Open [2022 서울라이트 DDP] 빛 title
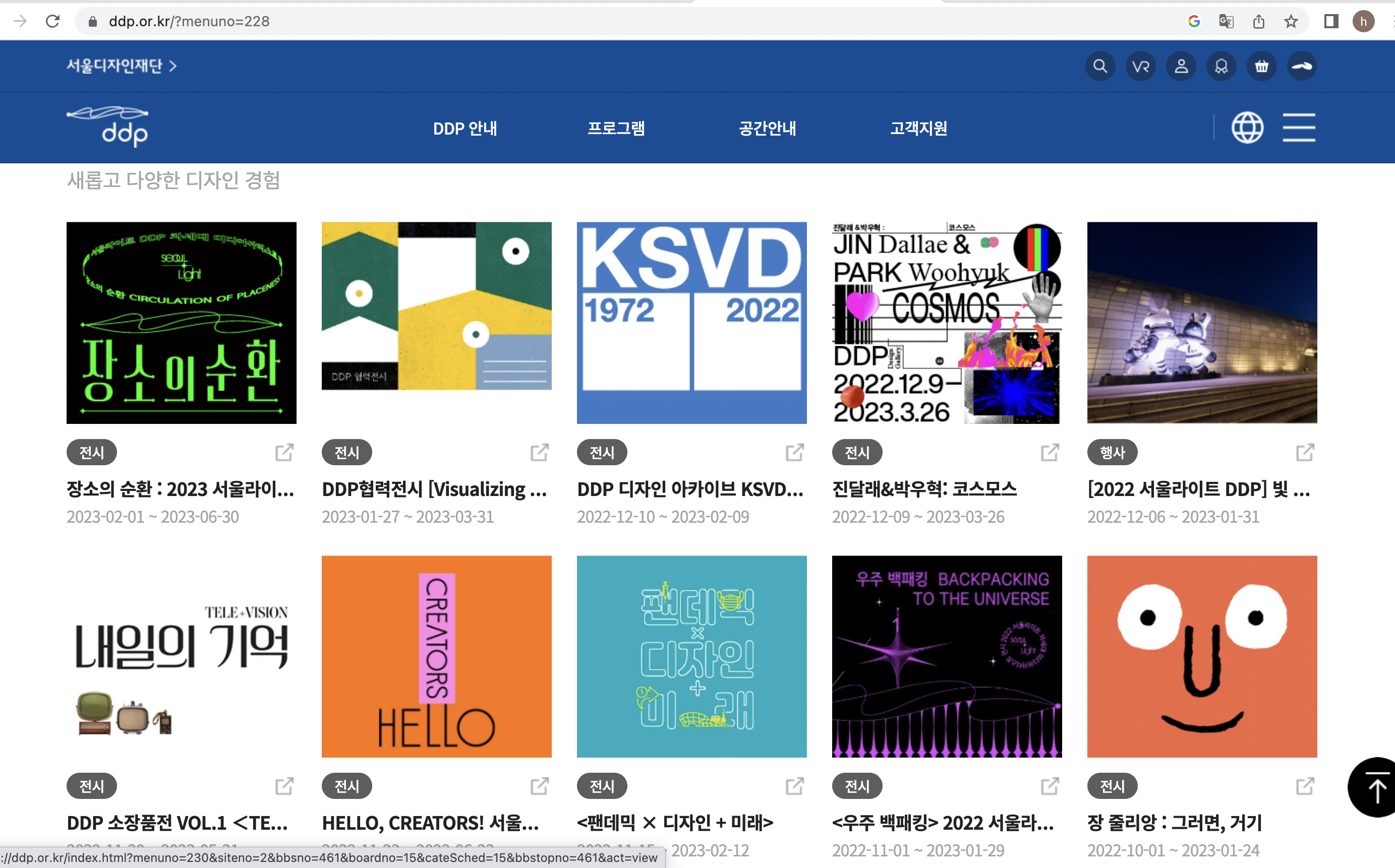The image size is (1395, 868). (x=1199, y=489)
